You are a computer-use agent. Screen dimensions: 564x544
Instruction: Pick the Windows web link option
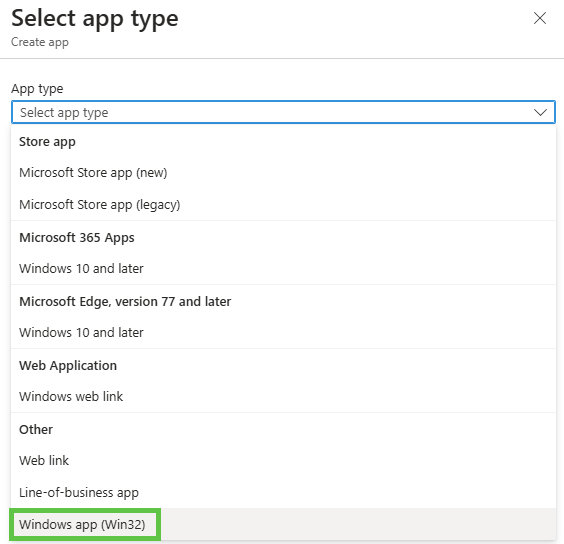[283, 396]
